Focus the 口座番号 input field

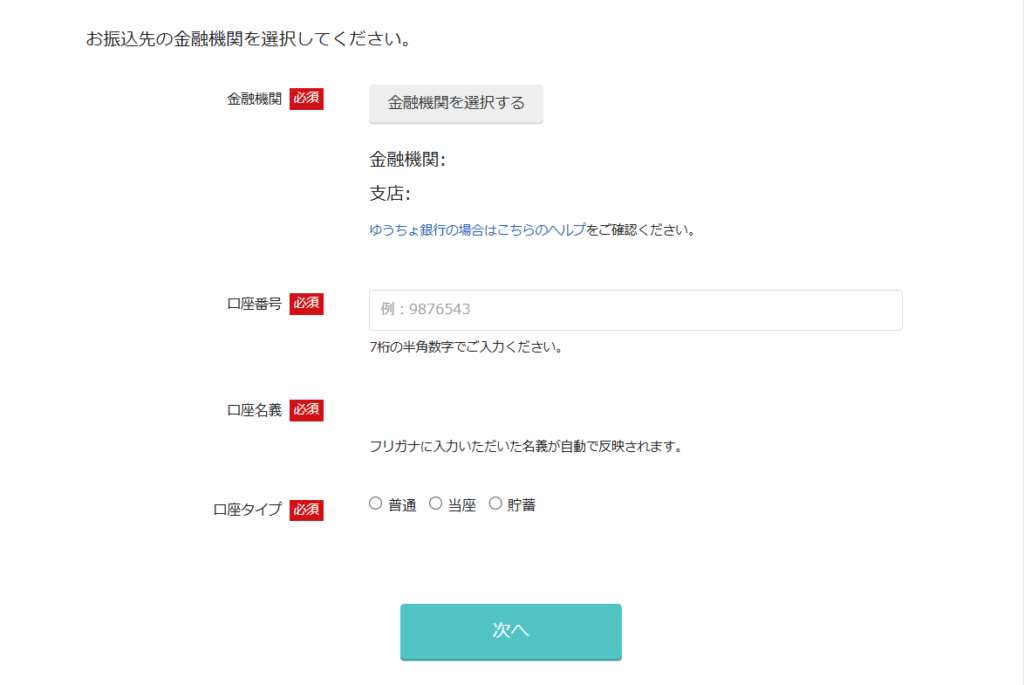click(x=635, y=310)
